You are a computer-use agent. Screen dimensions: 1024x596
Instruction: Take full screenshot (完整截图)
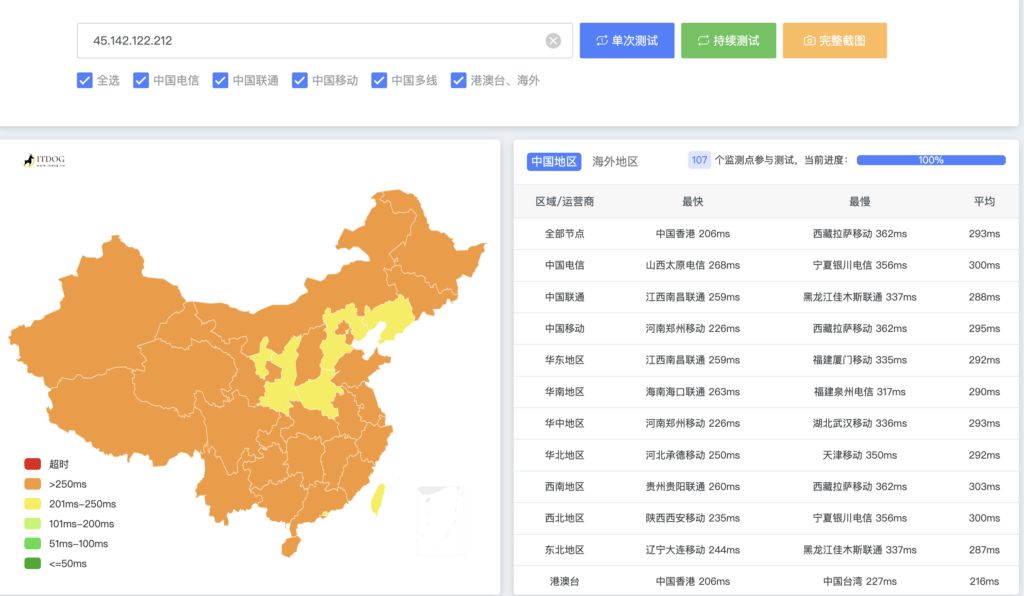pos(835,40)
